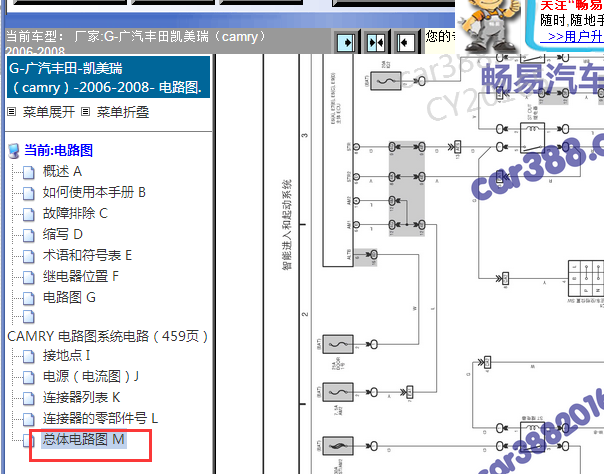Click the center split panel arrows icon
604x474 pixels.
(x=376, y=42)
